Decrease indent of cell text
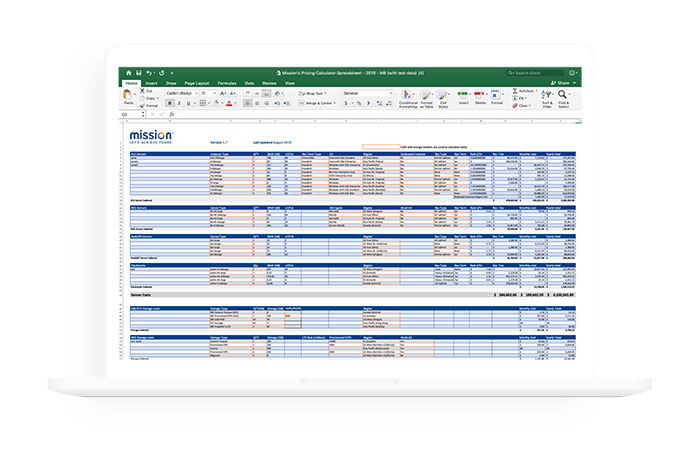The width and height of the screenshot is (700, 466). [x=277, y=103]
